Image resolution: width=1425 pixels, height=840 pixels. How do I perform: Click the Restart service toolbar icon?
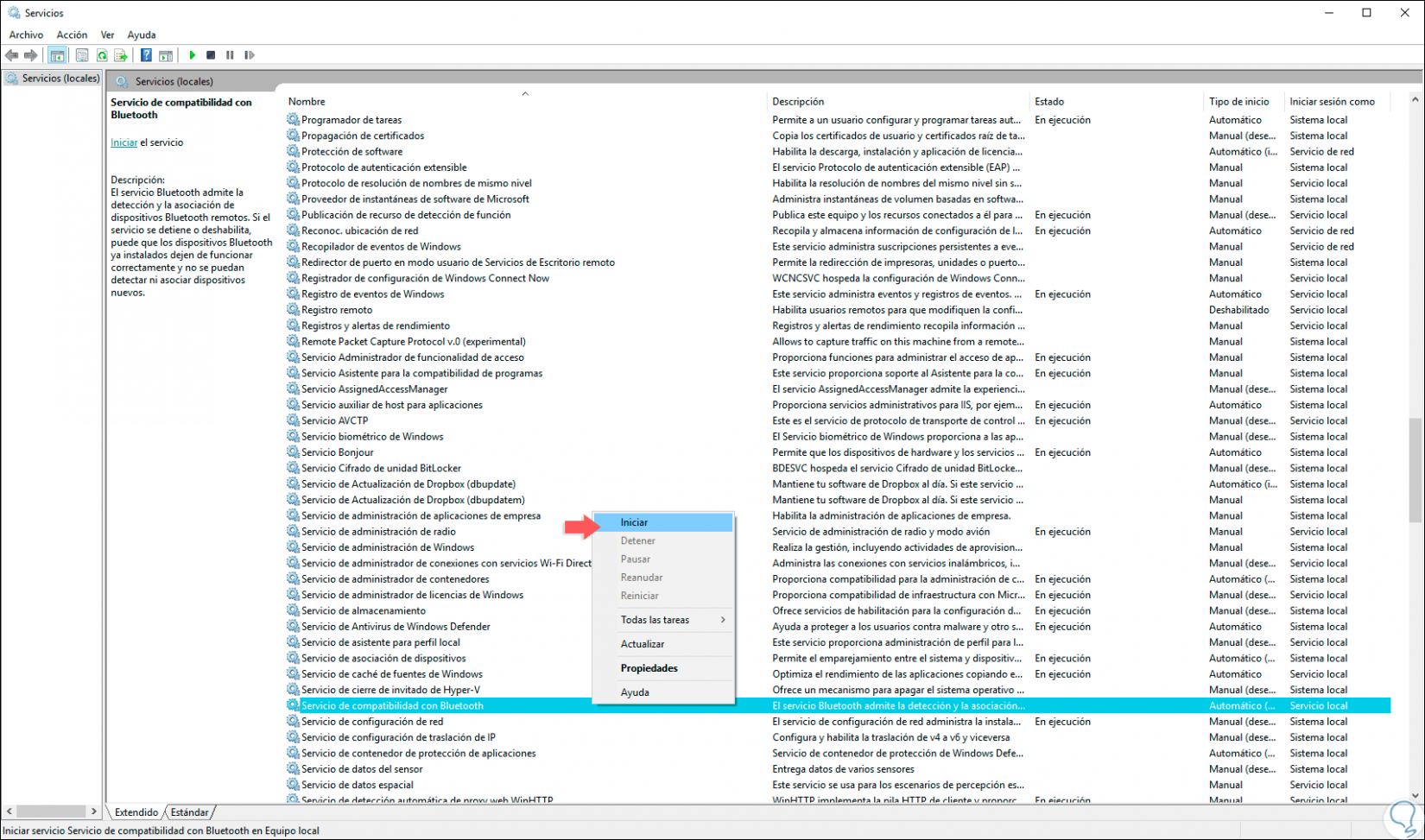coord(250,55)
